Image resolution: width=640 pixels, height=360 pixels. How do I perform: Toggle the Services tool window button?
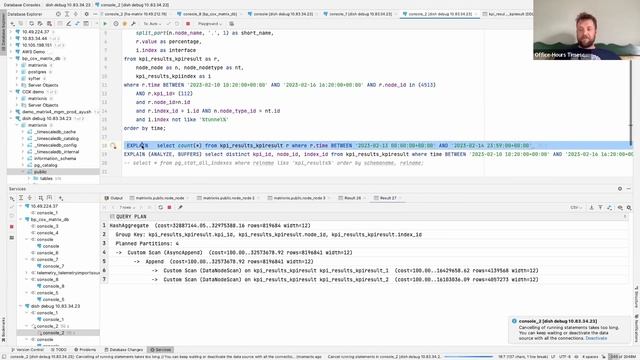pos(160,350)
